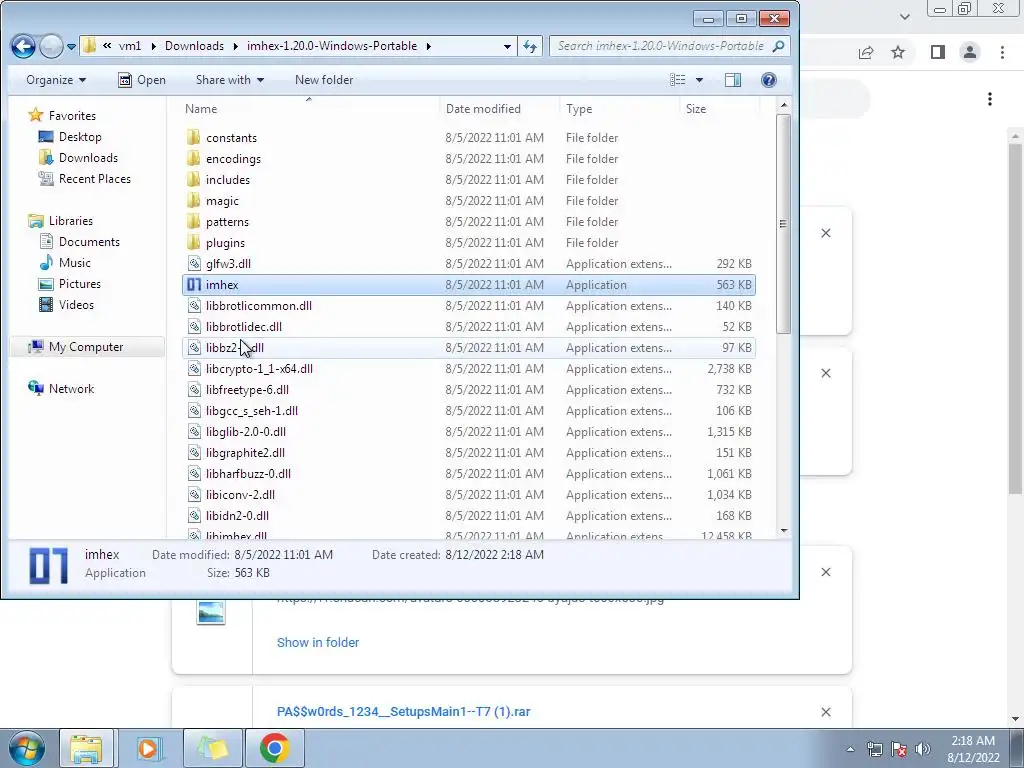Click the Explorer help icon
The height and width of the screenshot is (768, 1024).
pos(769,80)
